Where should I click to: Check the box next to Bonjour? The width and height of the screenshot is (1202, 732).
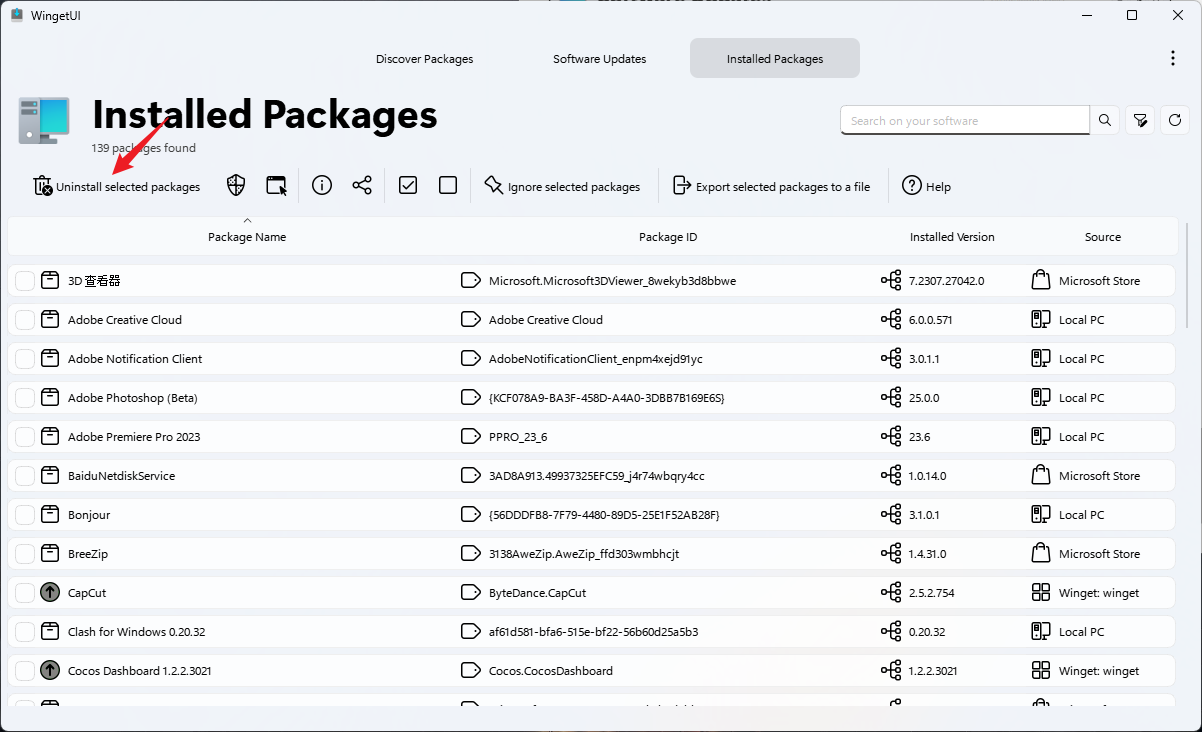25,515
